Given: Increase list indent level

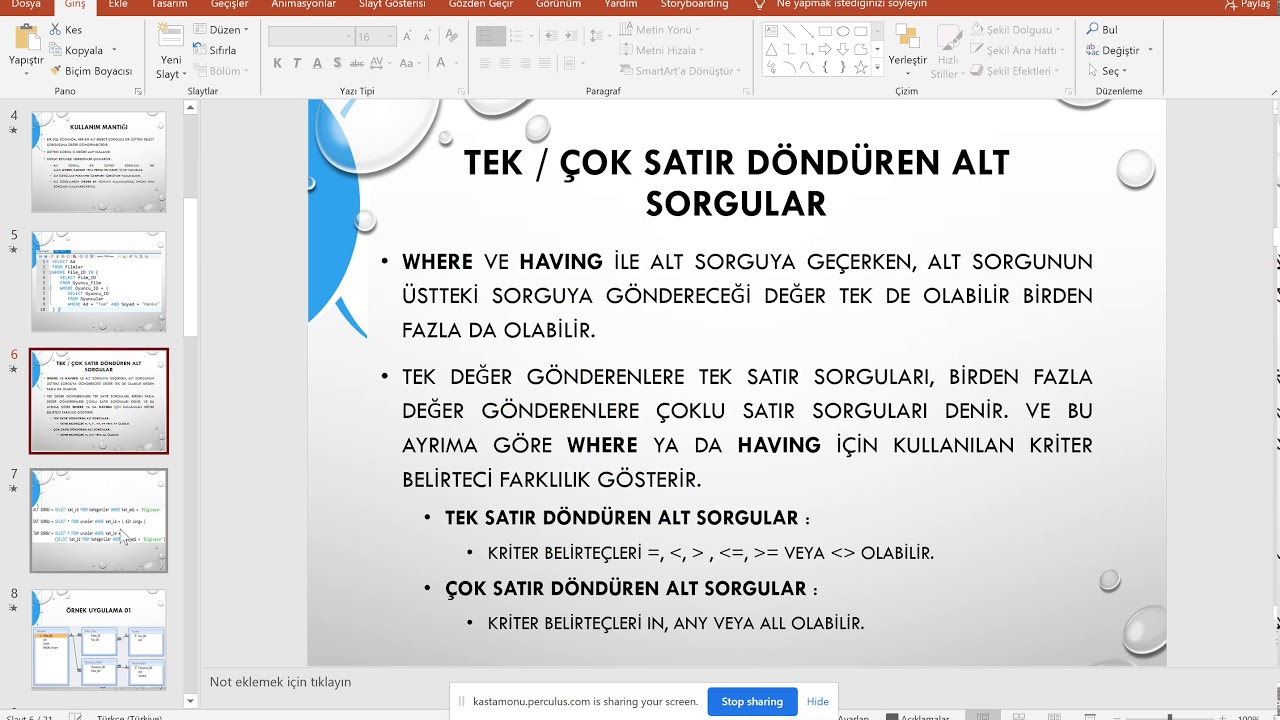Looking at the screenshot, I should [571, 36].
